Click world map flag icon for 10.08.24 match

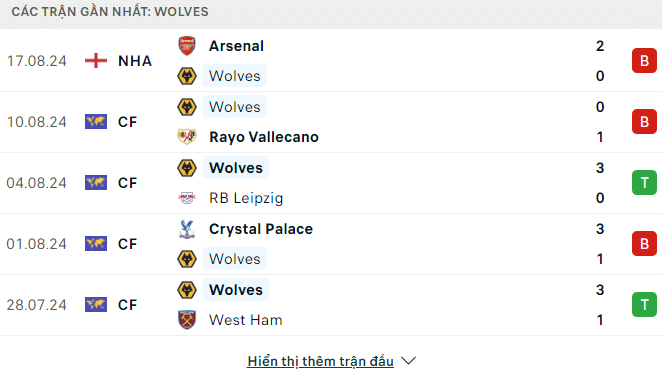96,122
